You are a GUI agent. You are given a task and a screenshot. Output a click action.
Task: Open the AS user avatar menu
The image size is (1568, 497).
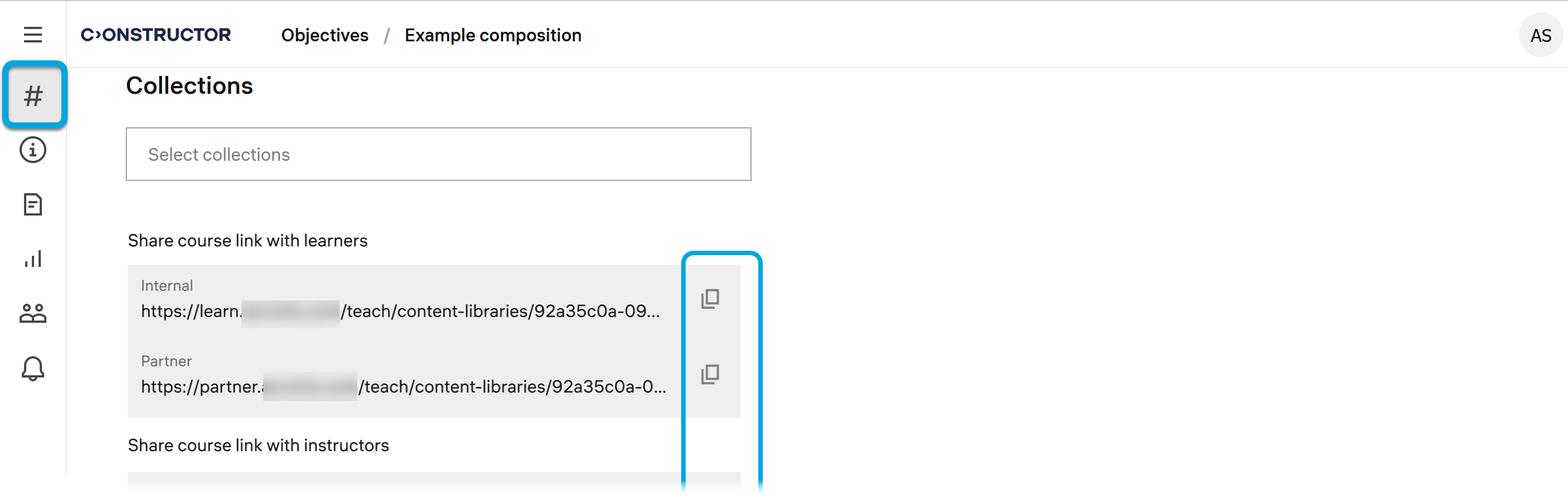click(x=1541, y=35)
